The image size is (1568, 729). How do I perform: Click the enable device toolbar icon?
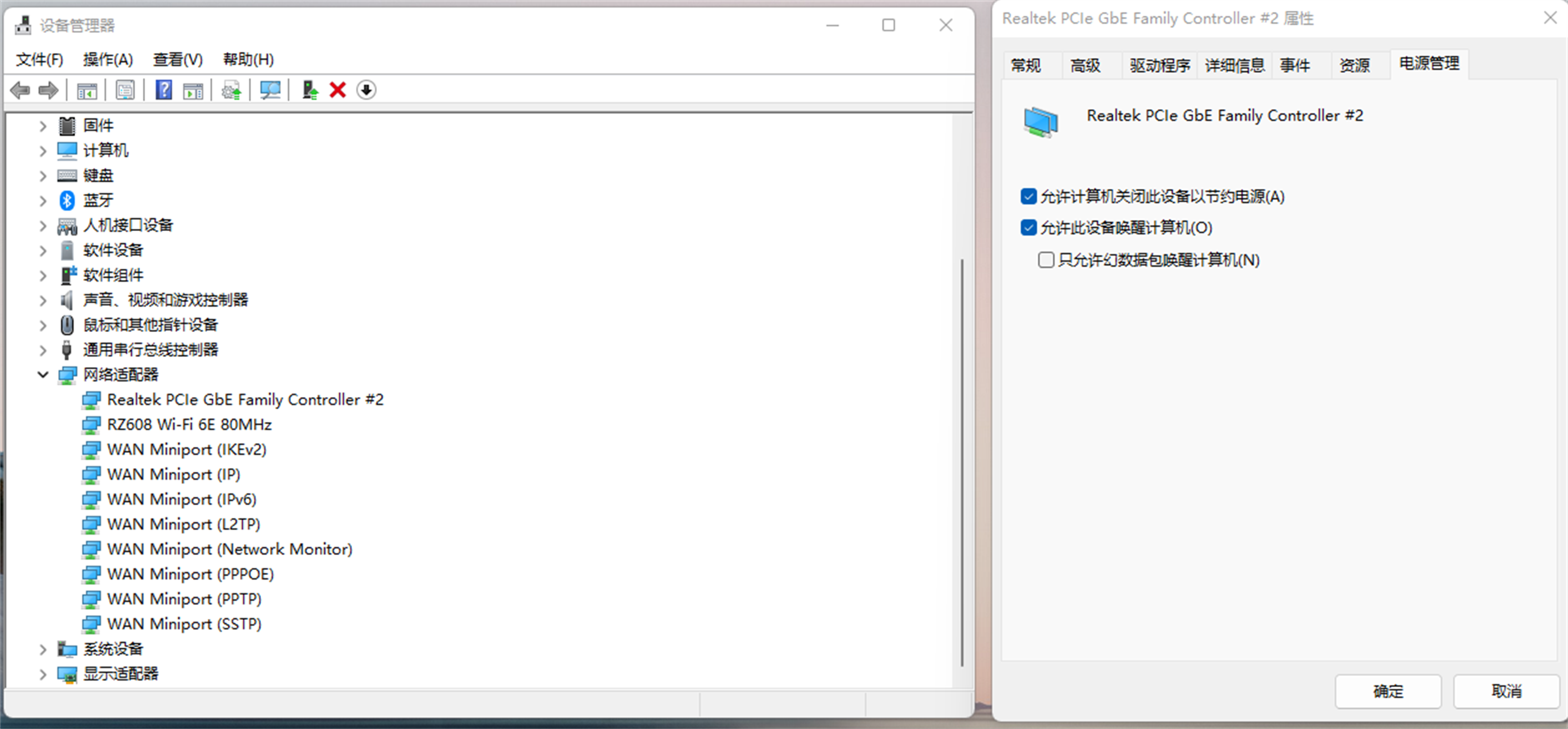pos(310,90)
